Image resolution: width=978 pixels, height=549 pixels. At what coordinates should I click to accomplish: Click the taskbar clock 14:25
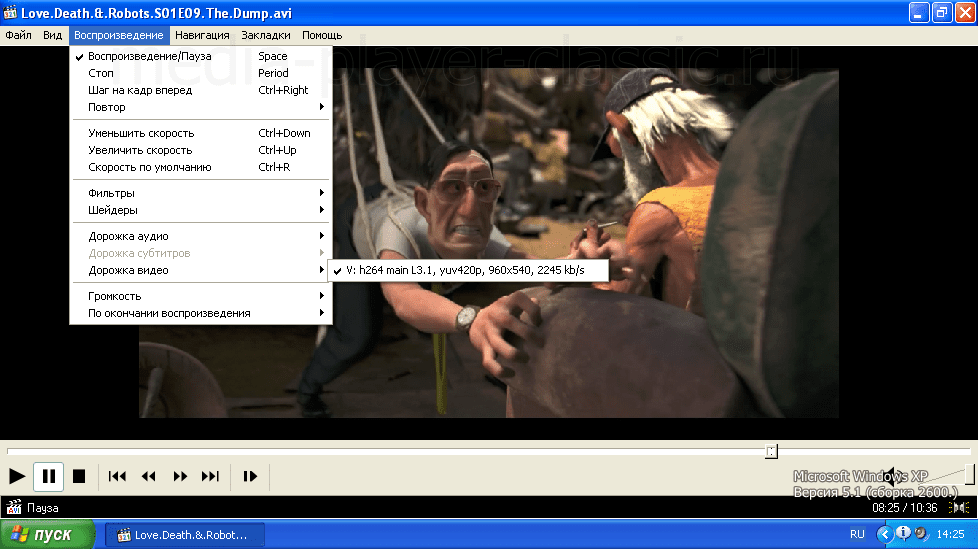950,534
